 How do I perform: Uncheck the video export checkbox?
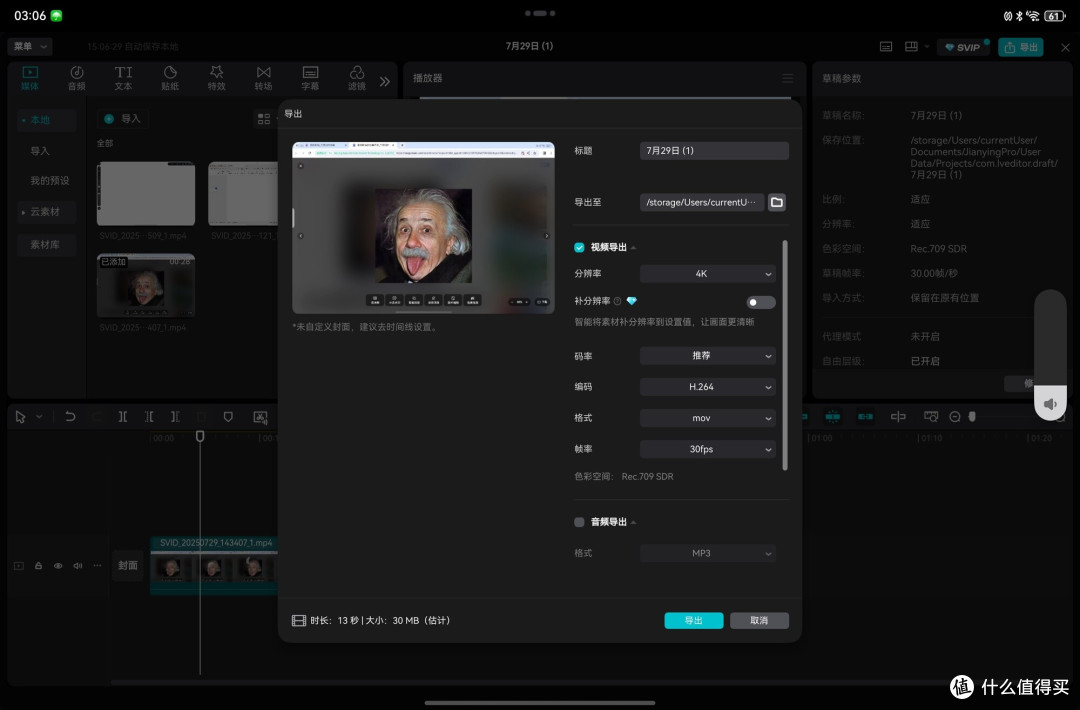click(579, 247)
